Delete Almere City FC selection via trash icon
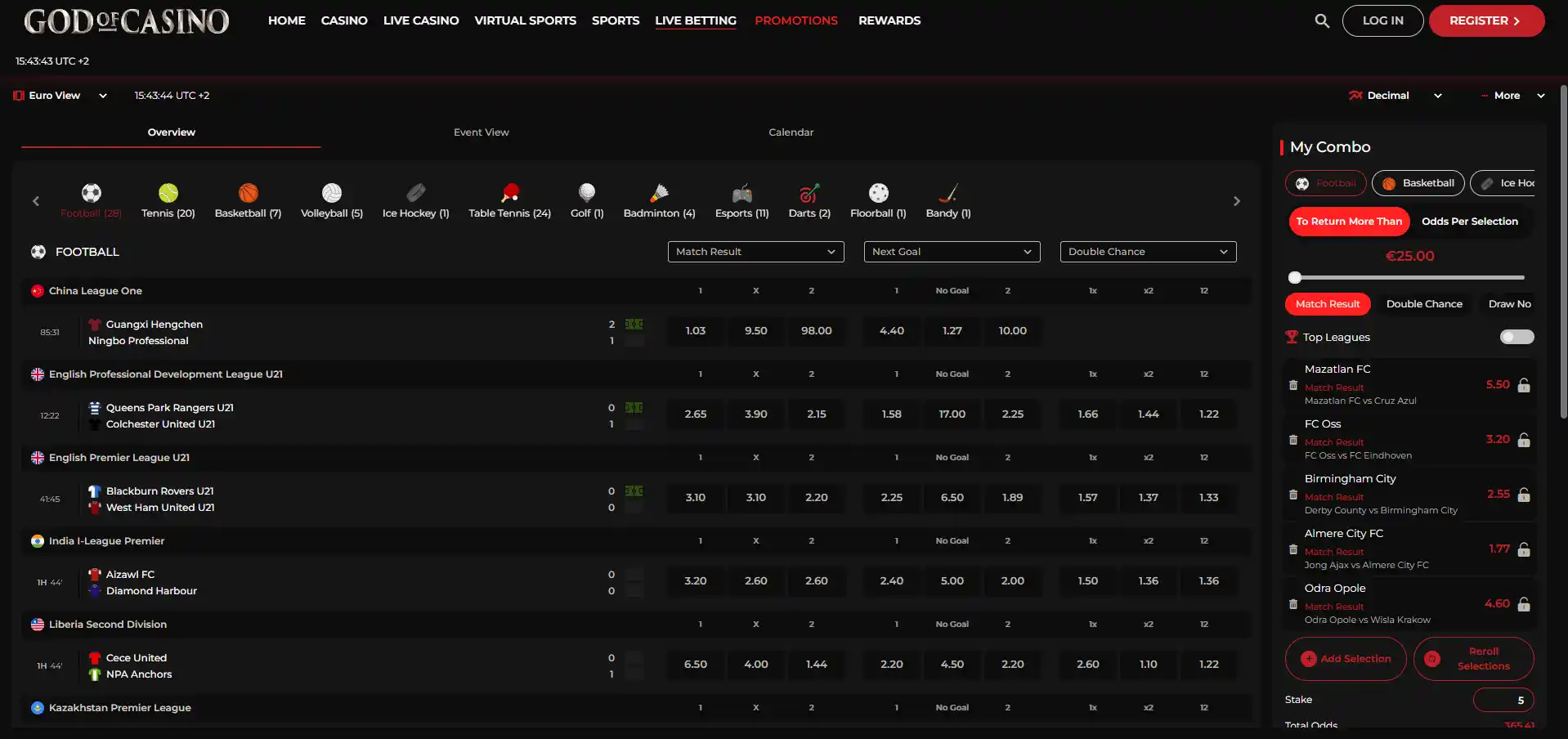Viewport: 1568px width, 739px height. click(x=1292, y=549)
